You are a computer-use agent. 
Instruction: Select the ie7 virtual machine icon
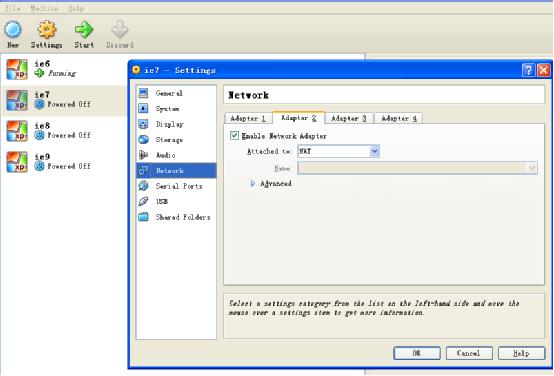(x=17, y=100)
